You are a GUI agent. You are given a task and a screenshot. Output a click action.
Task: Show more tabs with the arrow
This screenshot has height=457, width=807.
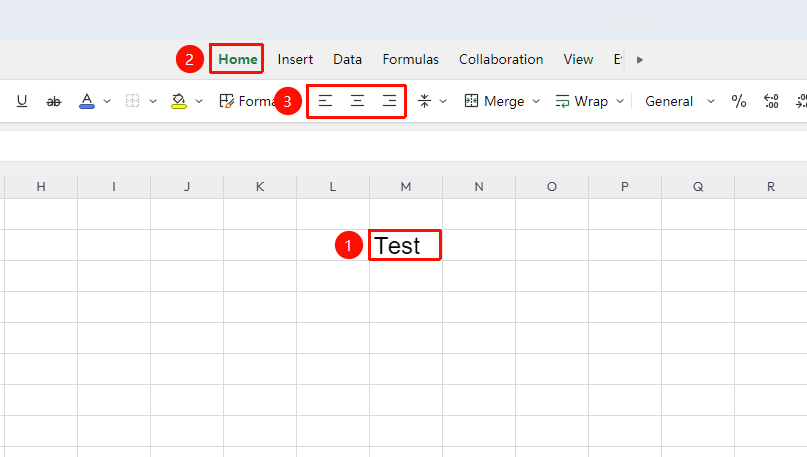(640, 60)
